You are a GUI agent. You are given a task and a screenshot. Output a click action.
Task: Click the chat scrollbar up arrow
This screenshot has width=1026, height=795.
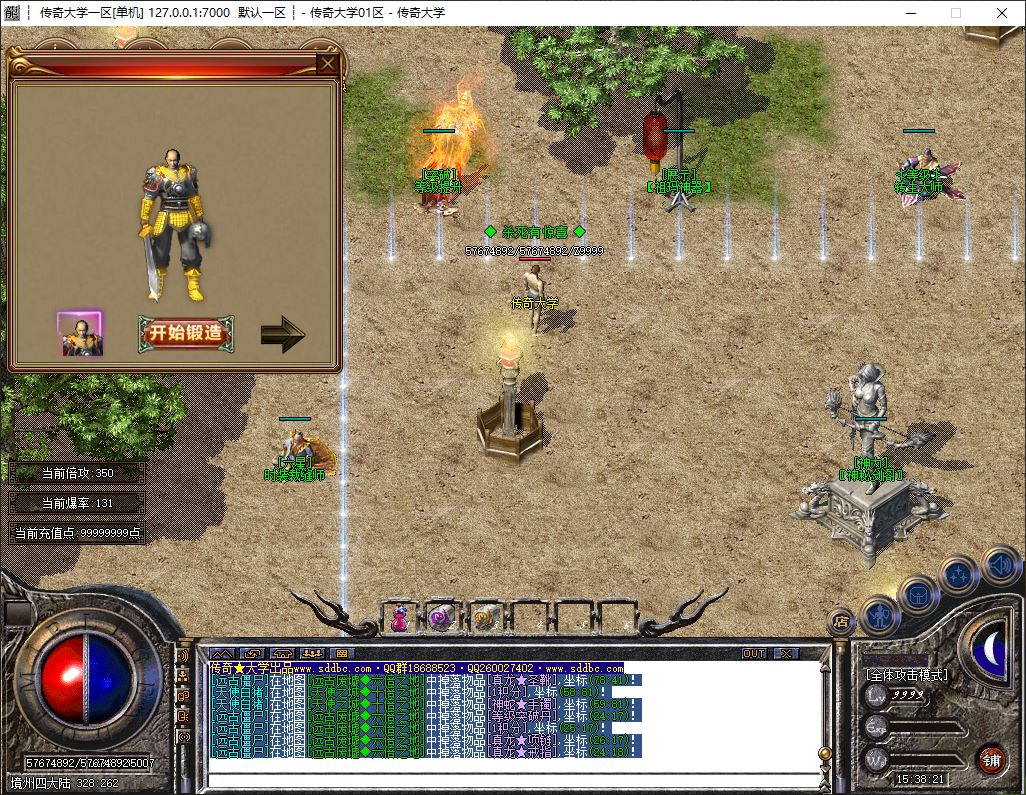[825, 669]
